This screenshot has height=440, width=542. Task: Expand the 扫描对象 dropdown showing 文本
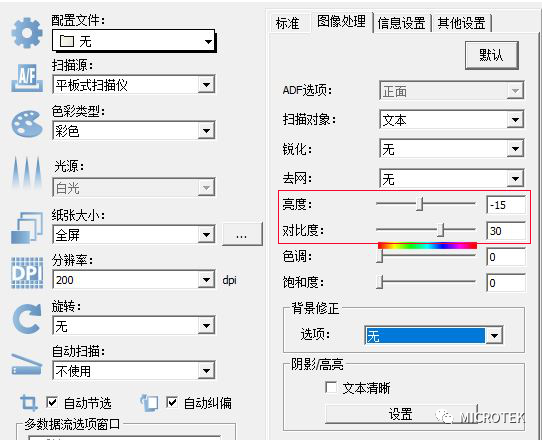(x=451, y=120)
